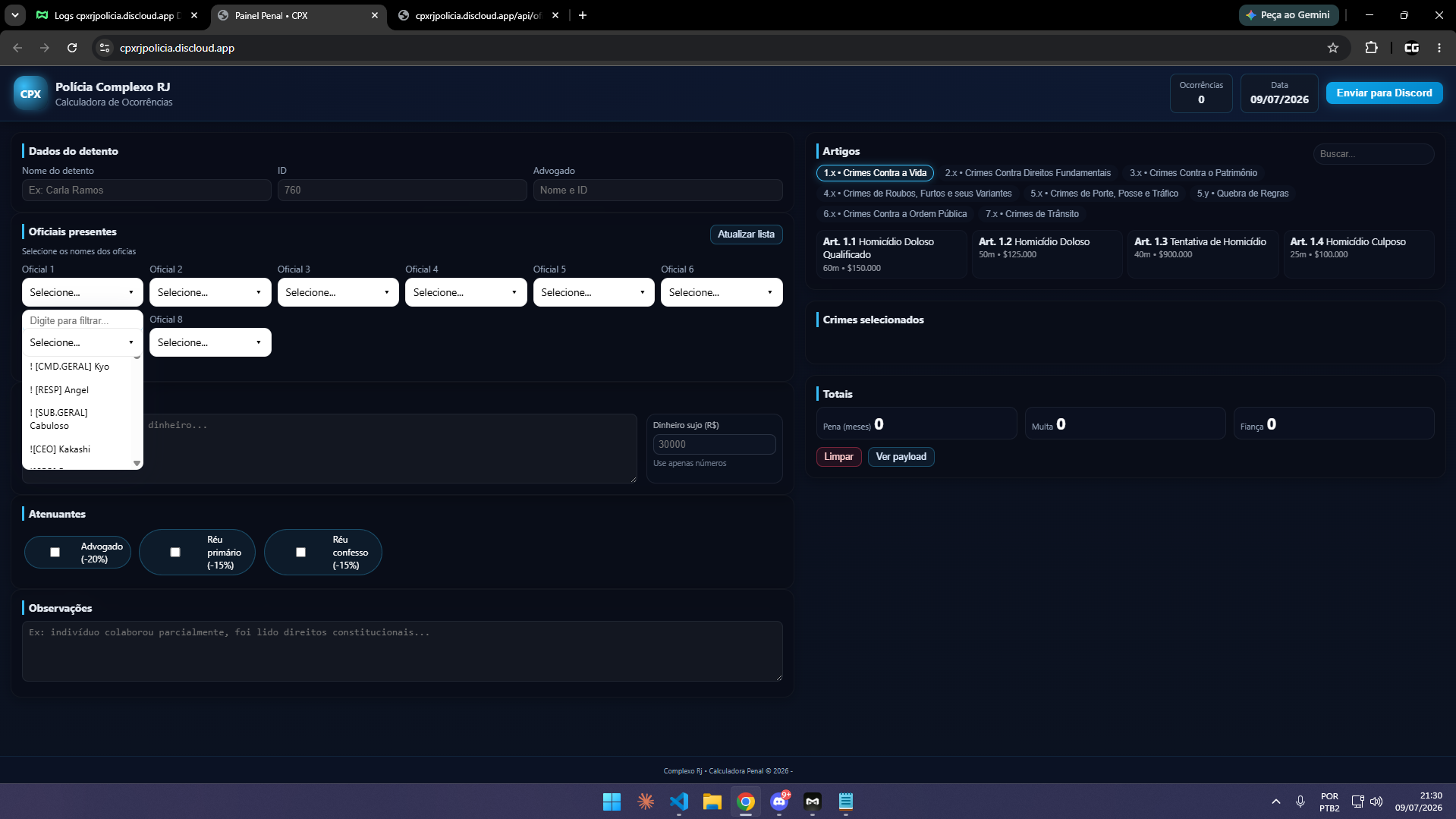1456x819 pixels.
Task: Open 3.x Crimes Contra o Patrimônio category
Action: [x=1193, y=173]
